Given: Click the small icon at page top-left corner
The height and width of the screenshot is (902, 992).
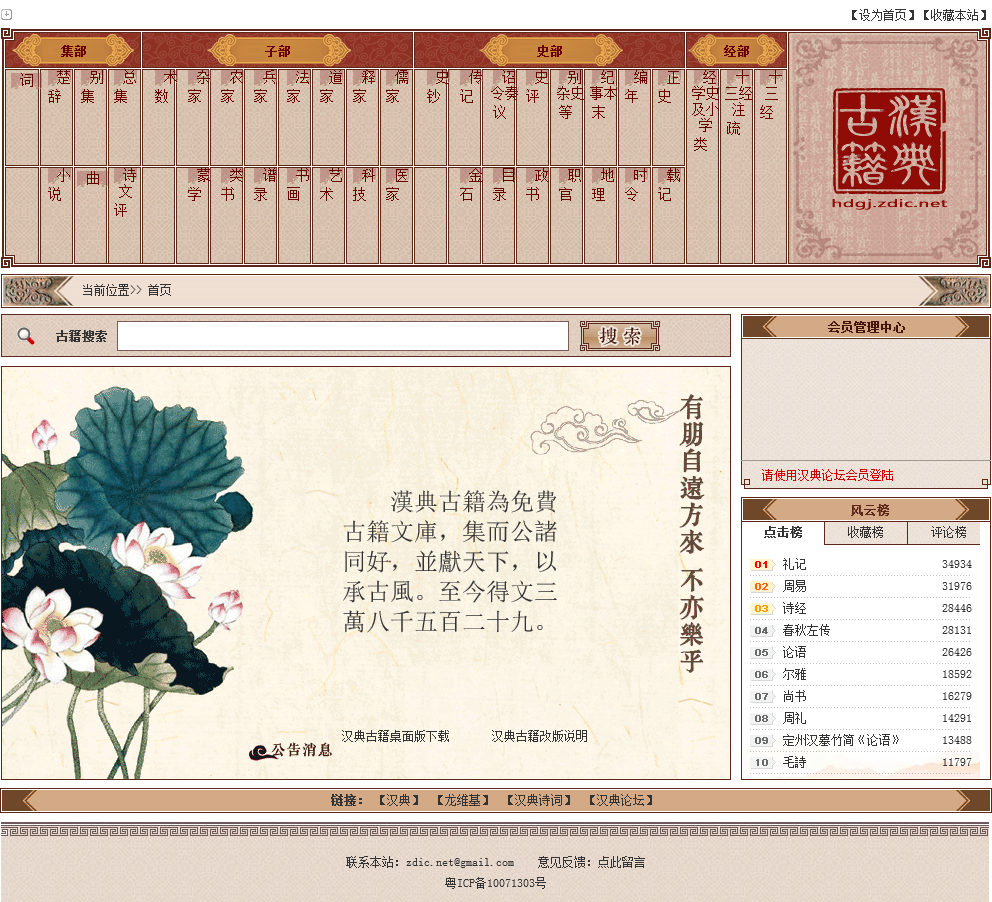Looking at the screenshot, I should 6,14.
